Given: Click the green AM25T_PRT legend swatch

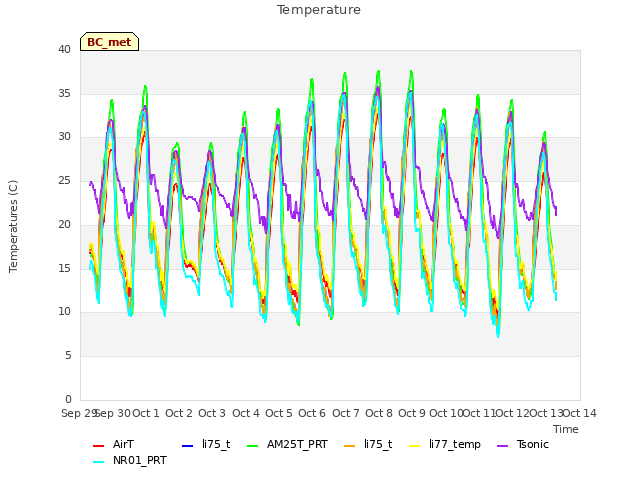Looking at the screenshot, I should pyautogui.click(x=253, y=445).
